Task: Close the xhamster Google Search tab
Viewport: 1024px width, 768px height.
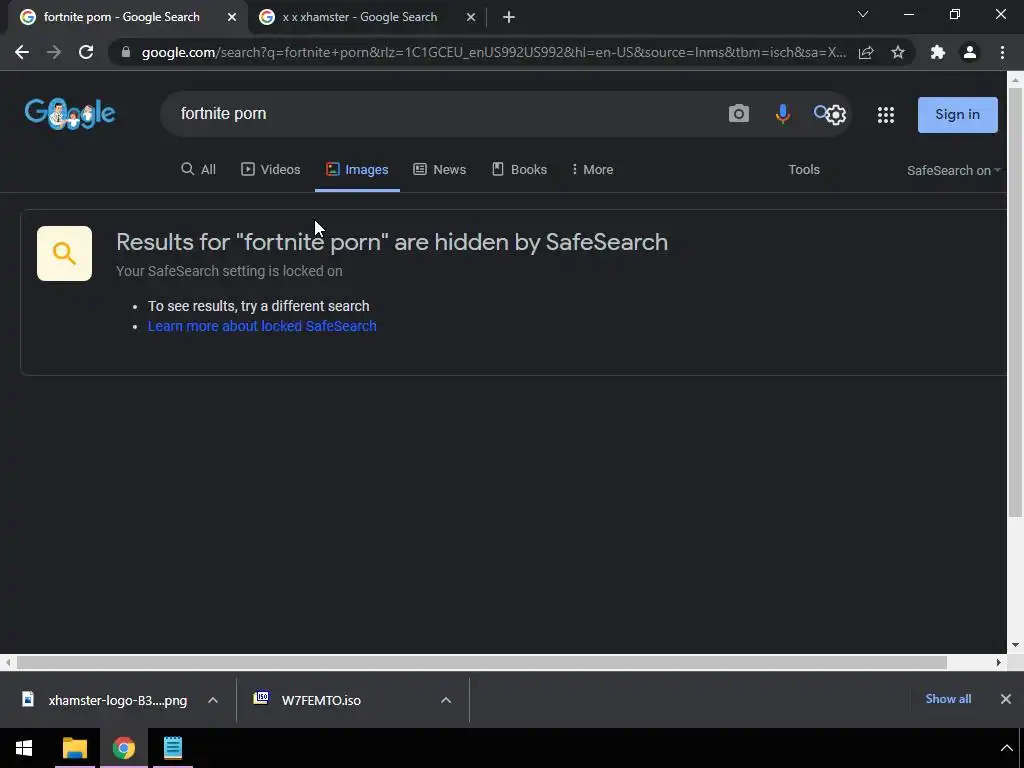Action: (x=471, y=17)
